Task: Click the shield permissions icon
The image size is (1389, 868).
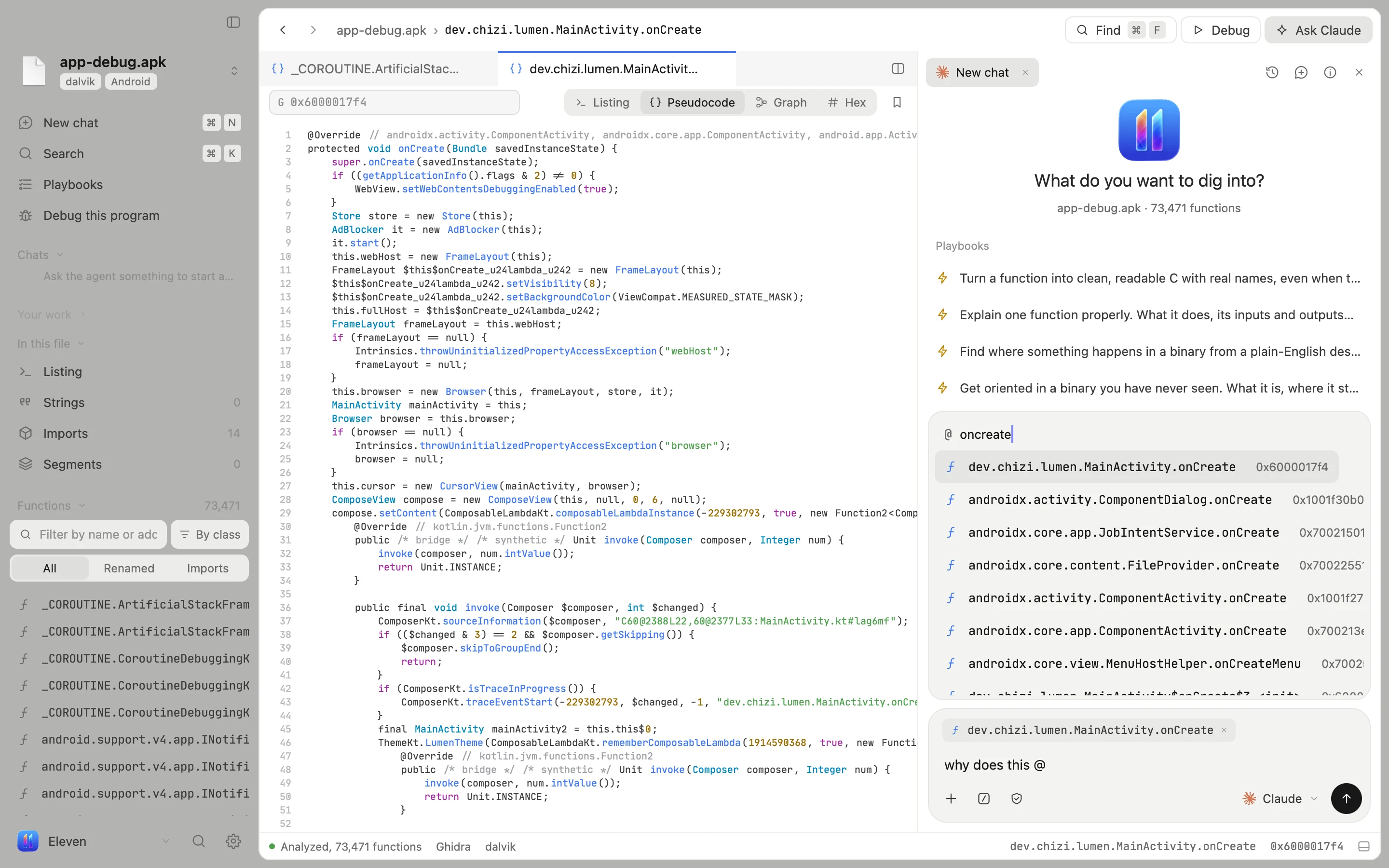Action: point(1017,799)
